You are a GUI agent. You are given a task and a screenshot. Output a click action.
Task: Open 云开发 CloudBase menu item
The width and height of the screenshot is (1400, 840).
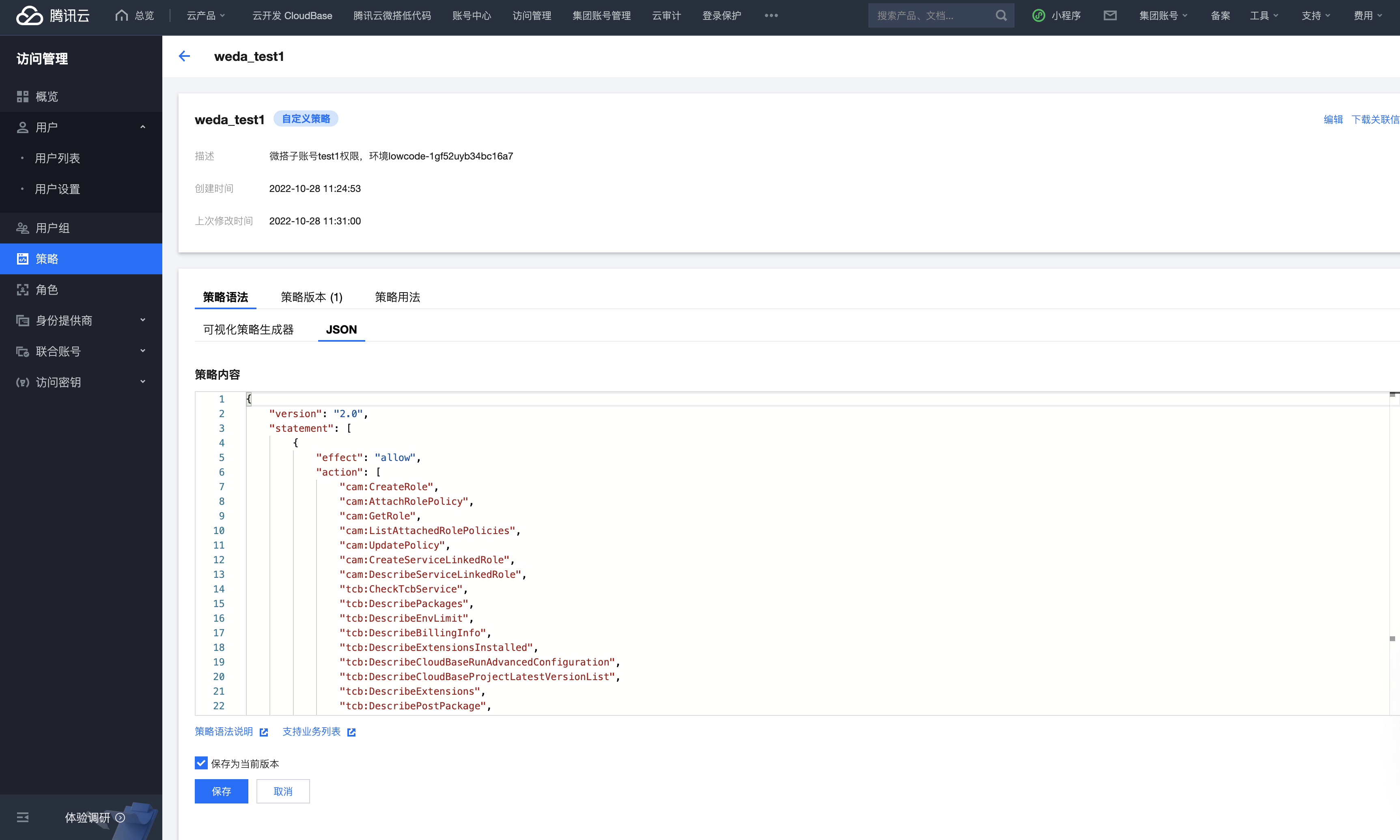[x=292, y=15]
